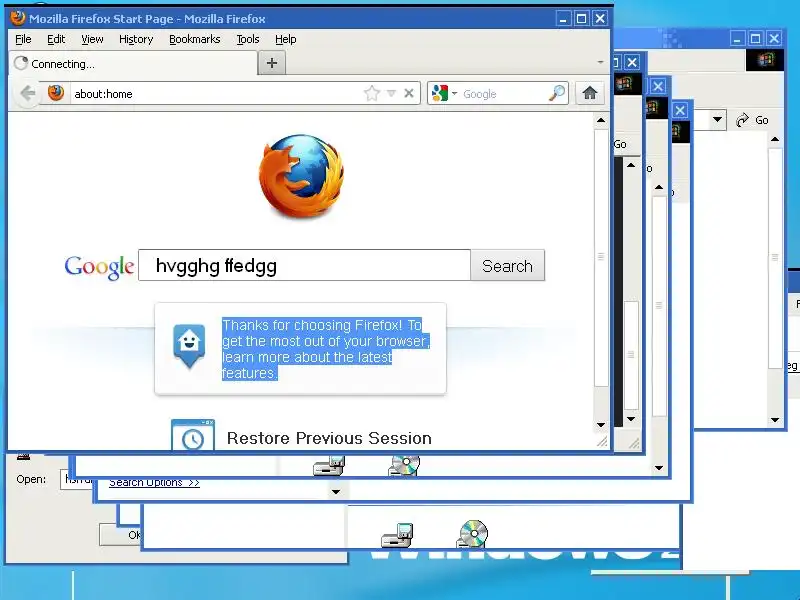Image resolution: width=800 pixels, height=600 pixels.
Task: Click the search box containing 'hvgghg ffedgg'
Action: click(x=304, y=265)
